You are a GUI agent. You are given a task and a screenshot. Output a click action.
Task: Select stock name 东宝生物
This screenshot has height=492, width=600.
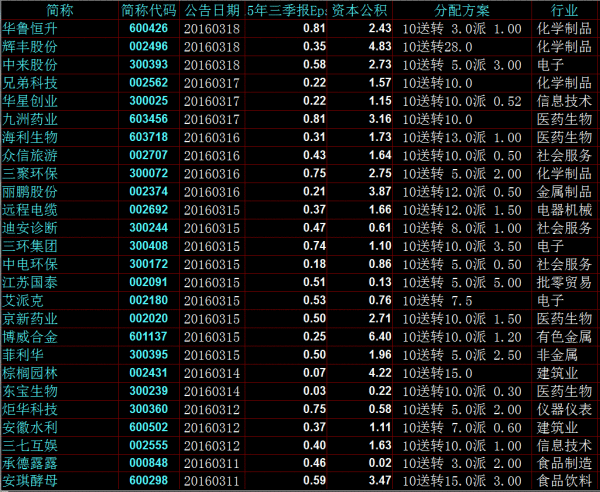[30, 391]
